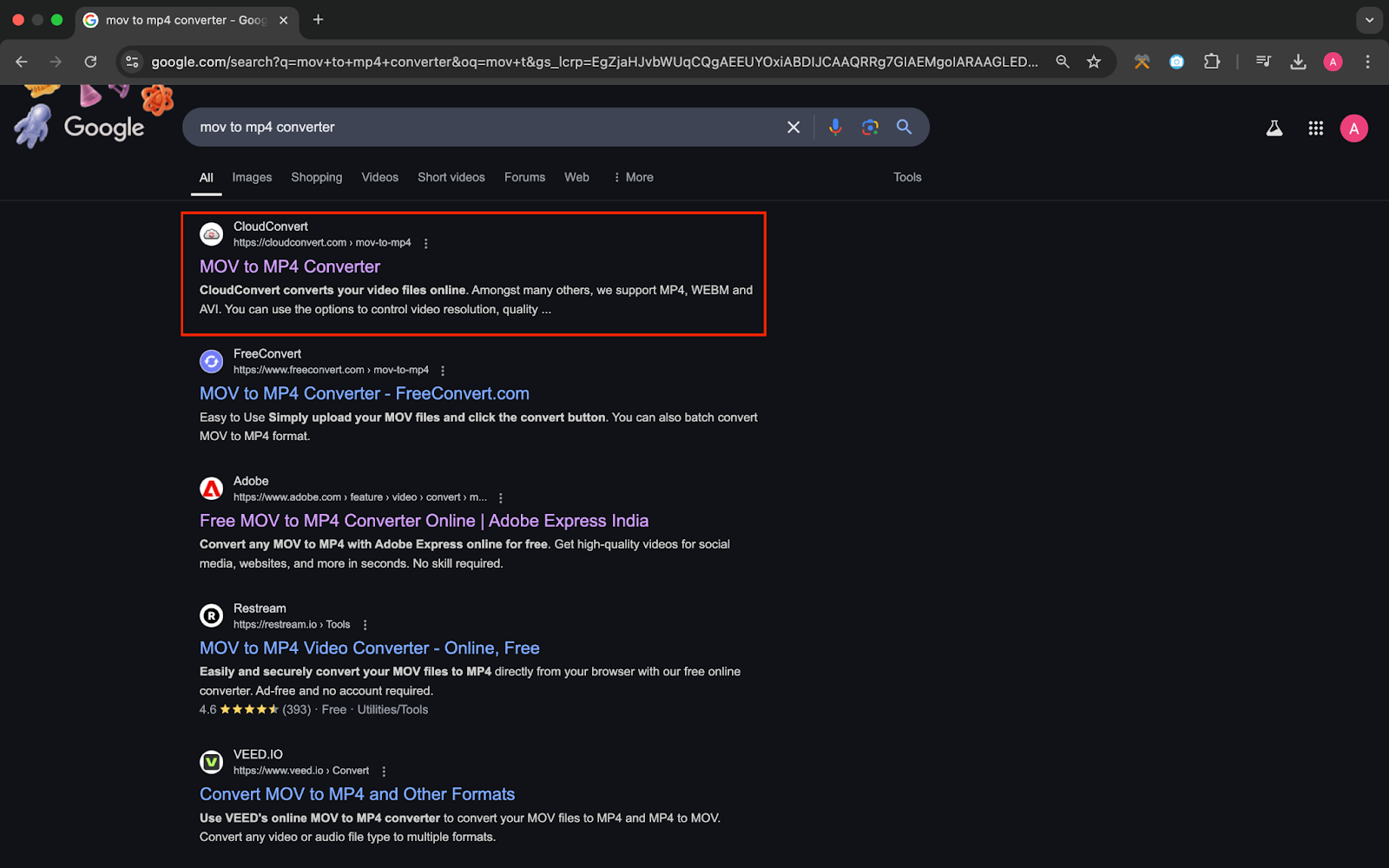Screen dimensions: 1389x868
Task: Switch to the Images tab
Action: tap(252, 177)
